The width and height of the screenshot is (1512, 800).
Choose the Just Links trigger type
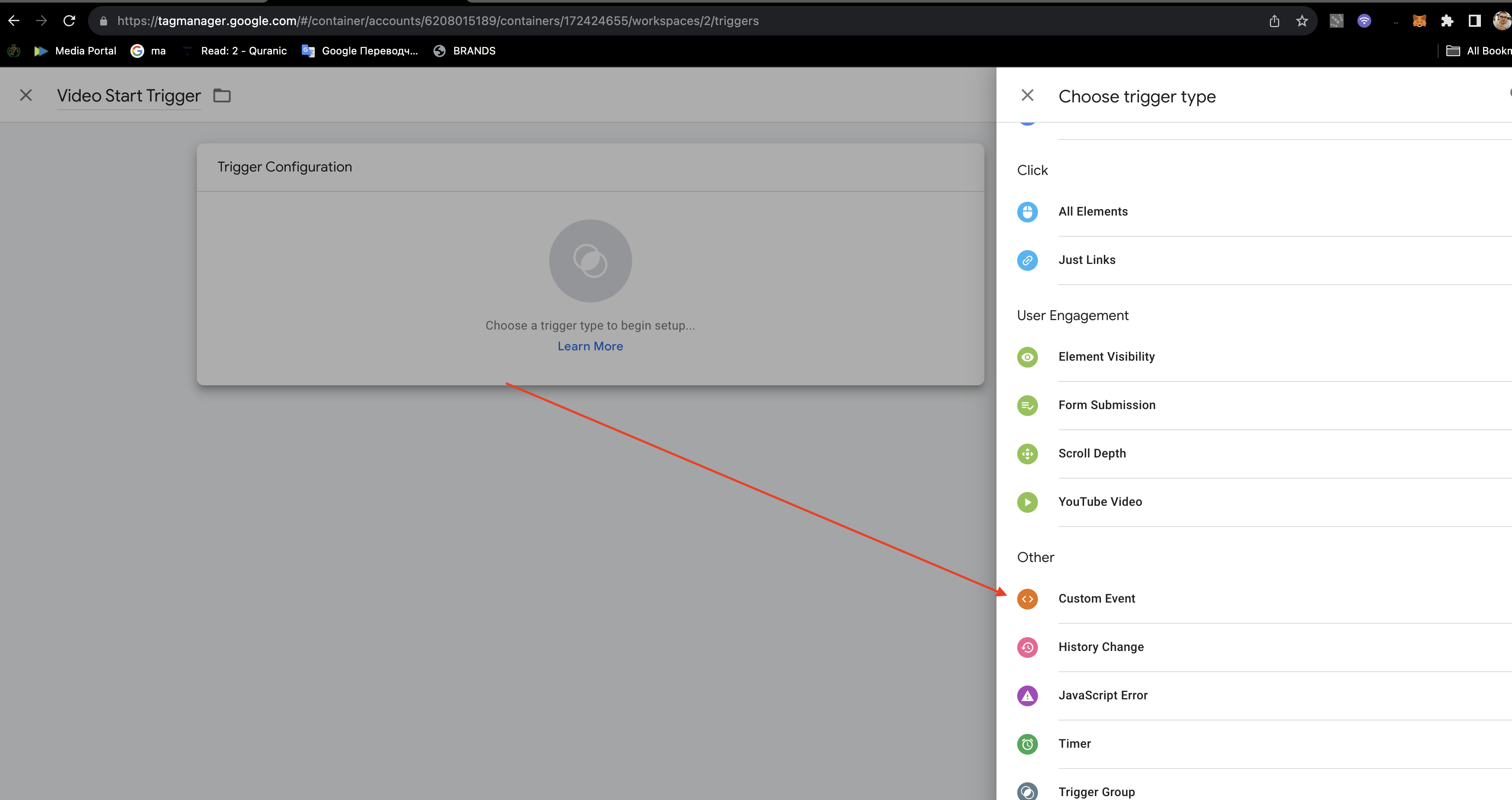pos(1264,260)
